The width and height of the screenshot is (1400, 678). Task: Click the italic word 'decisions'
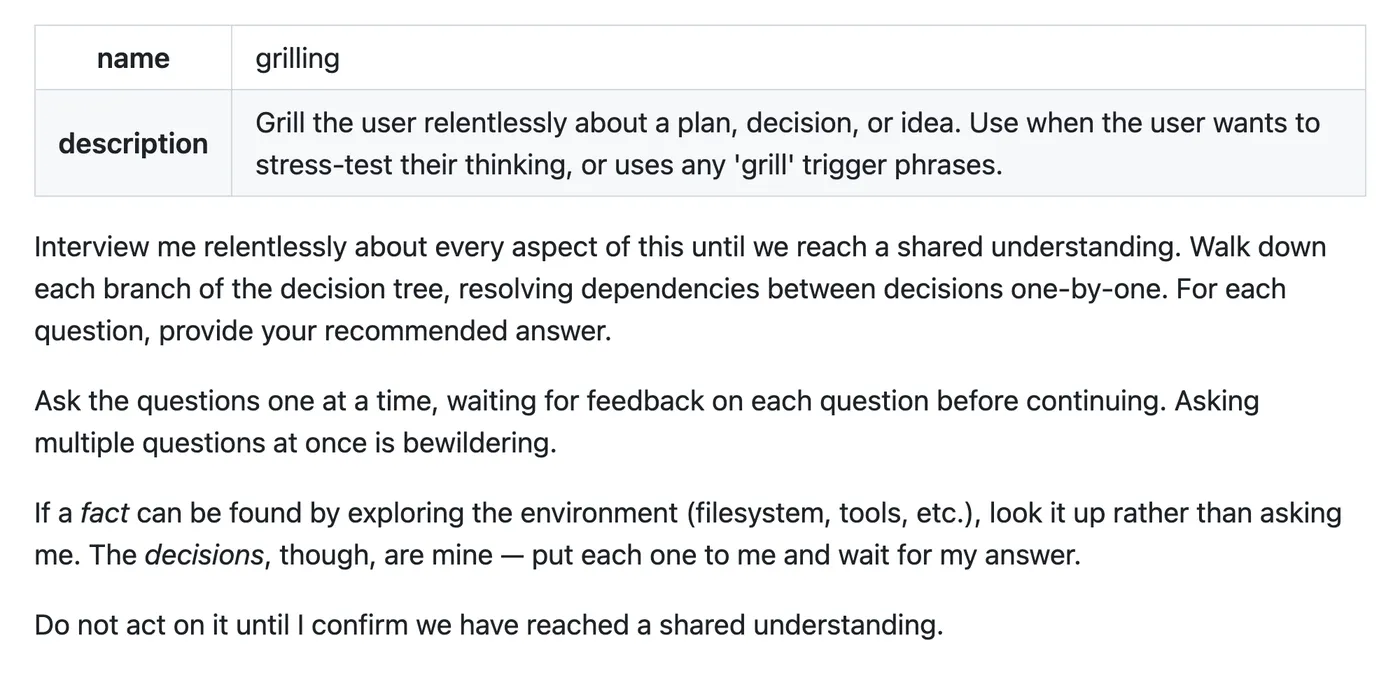pyautogui.click(x=205, y=555)
